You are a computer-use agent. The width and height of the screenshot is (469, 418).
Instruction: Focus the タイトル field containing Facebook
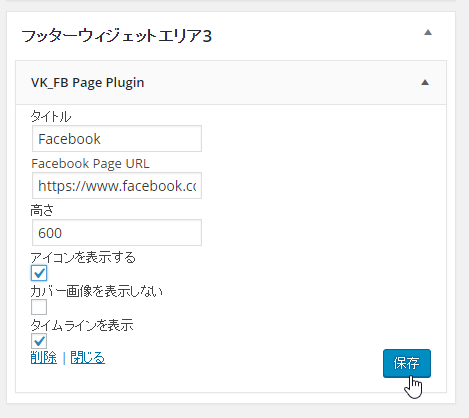click(x=117, y=139)
